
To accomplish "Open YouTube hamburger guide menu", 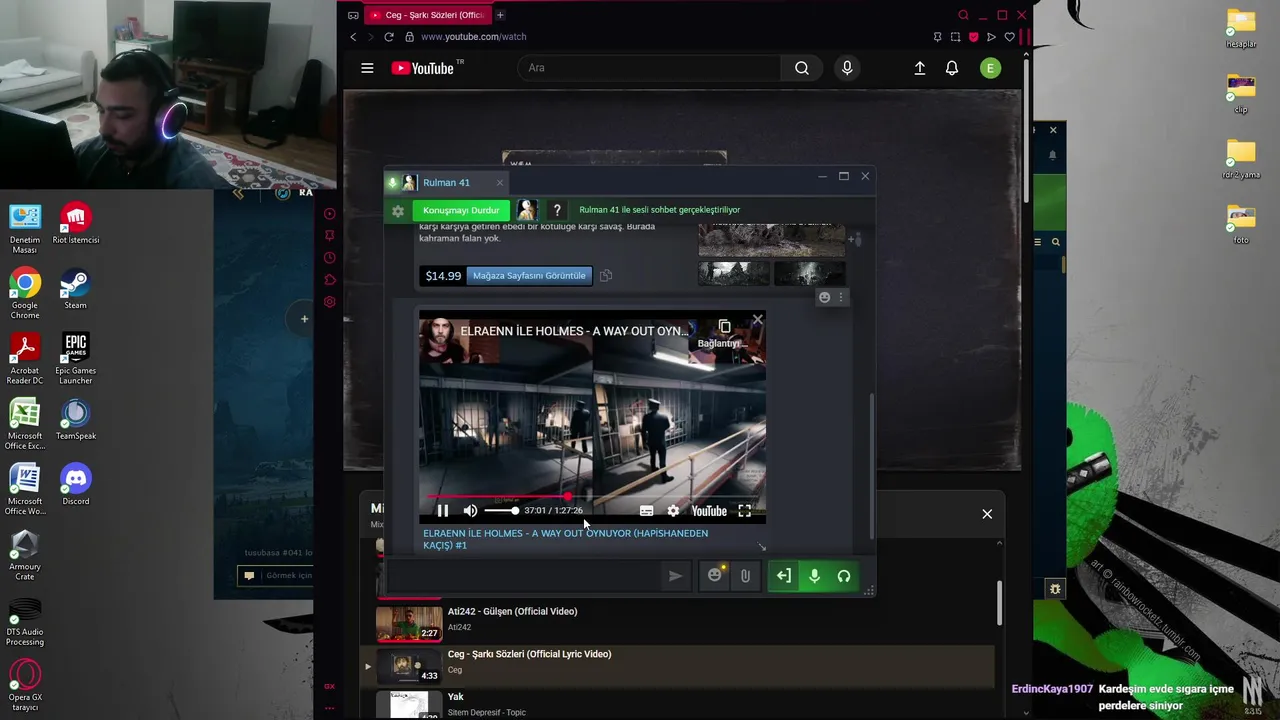I will pos(367,68).
